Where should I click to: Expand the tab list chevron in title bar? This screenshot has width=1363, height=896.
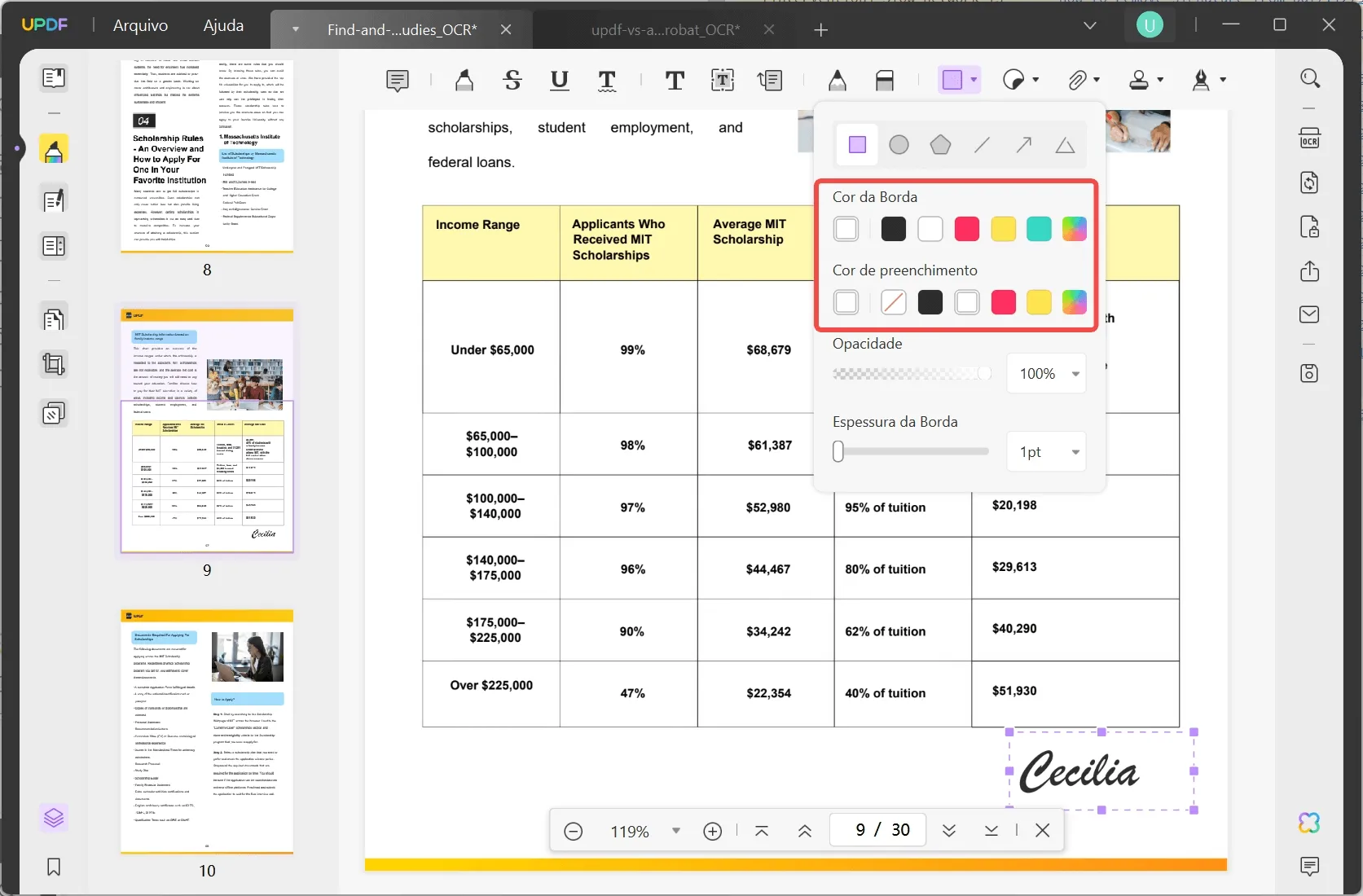click(1090, 26)
